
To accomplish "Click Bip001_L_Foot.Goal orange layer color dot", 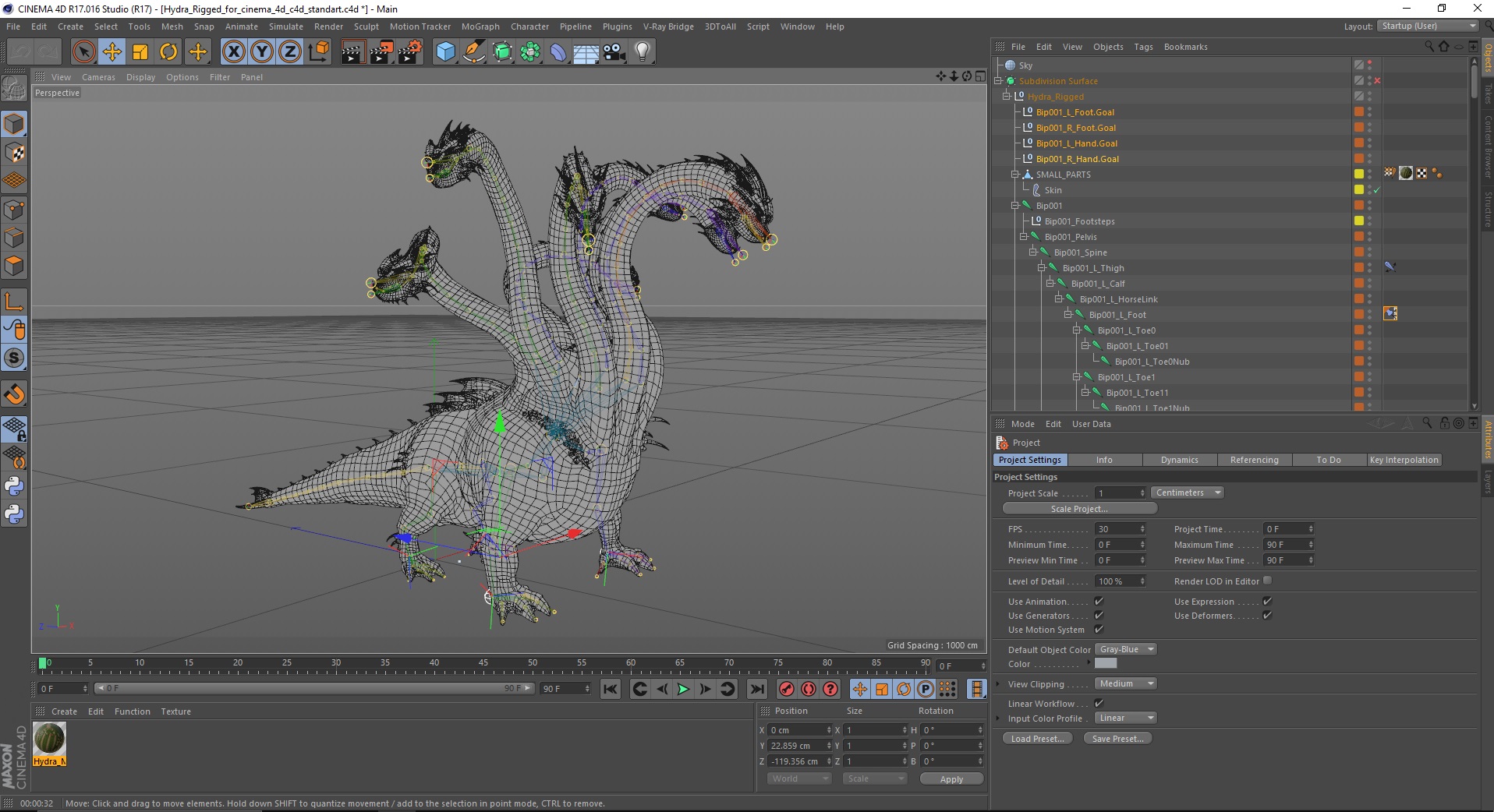I will point(1359,111).
